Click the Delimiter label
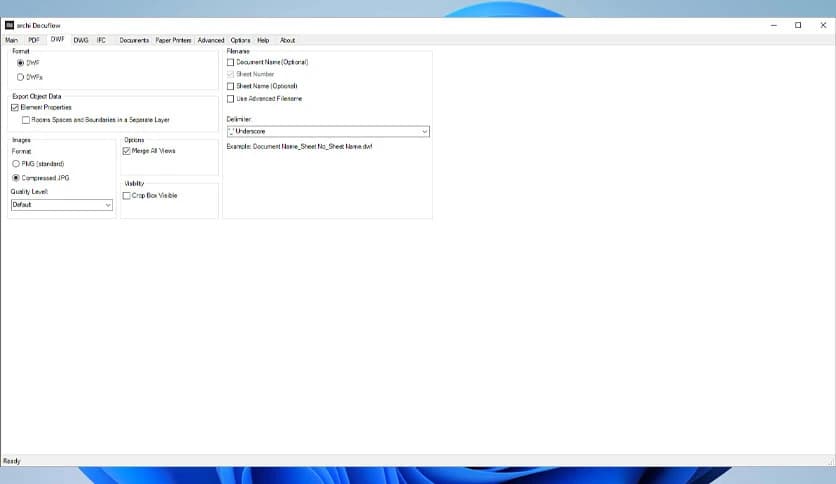836x484 pixels. point(239,119)
